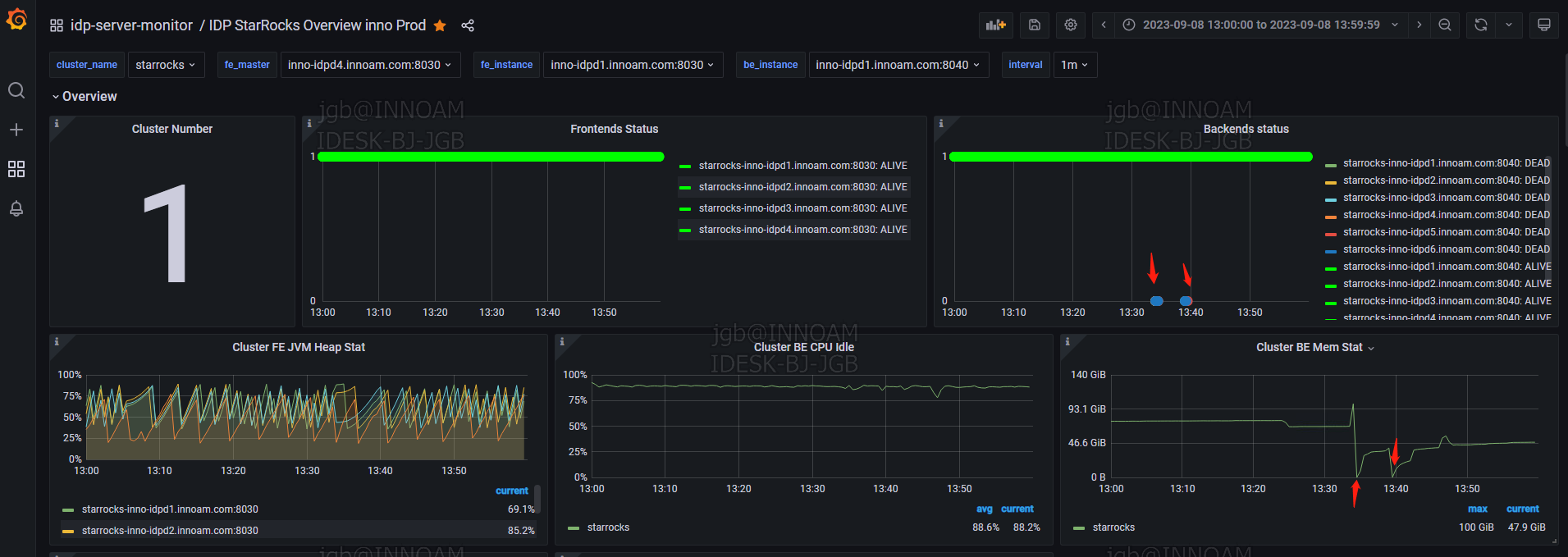Open the fe_instance variable dropdown
The image size is (1568, 557).
pyautogui.click(x=633, y=65)
